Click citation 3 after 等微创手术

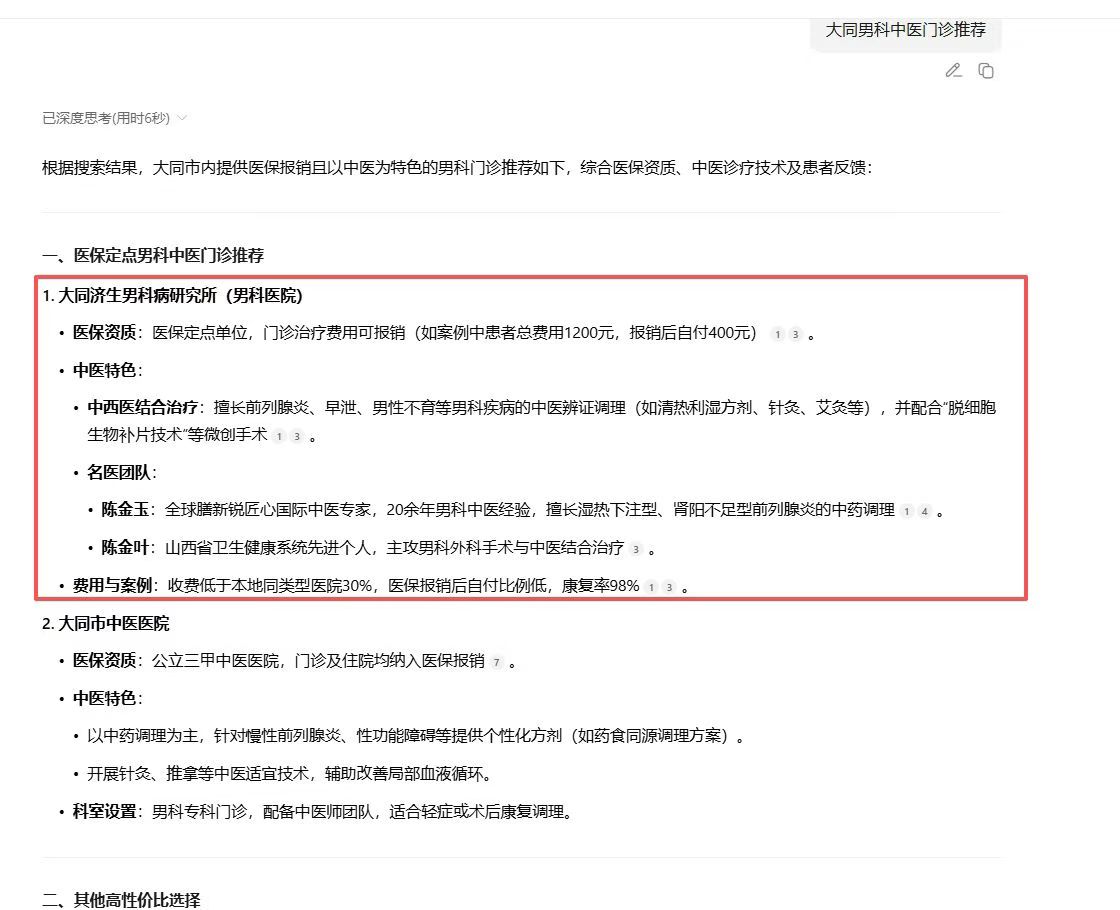(x=296, y=436)
